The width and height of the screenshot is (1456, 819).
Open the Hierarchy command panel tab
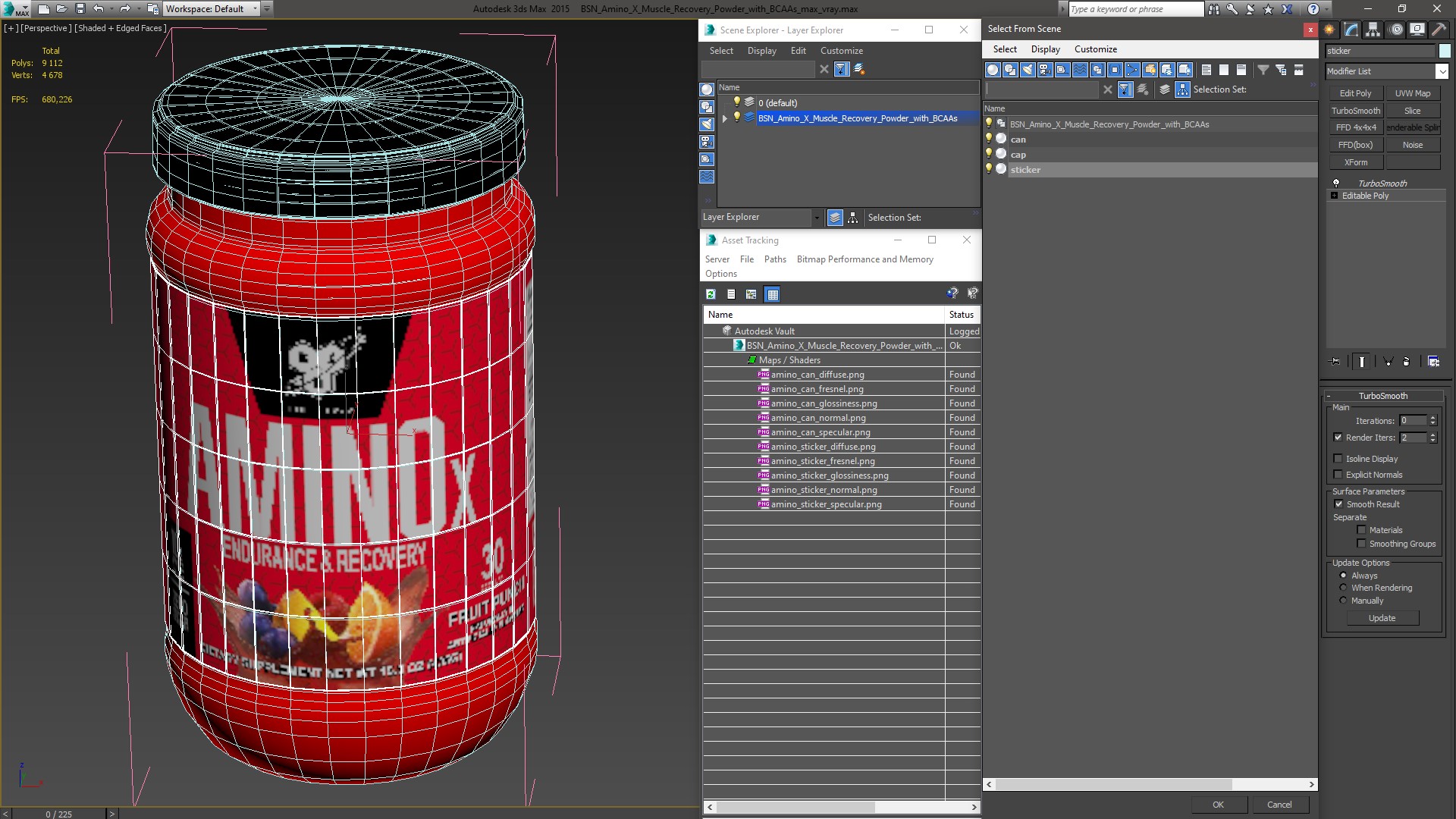[1373, 30]
